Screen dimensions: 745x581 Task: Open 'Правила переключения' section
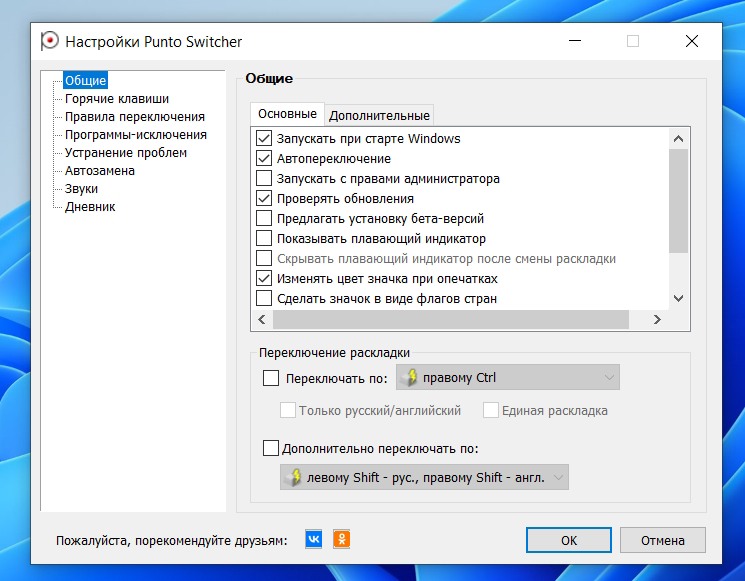pyautogui.click(x=135, y=116)
